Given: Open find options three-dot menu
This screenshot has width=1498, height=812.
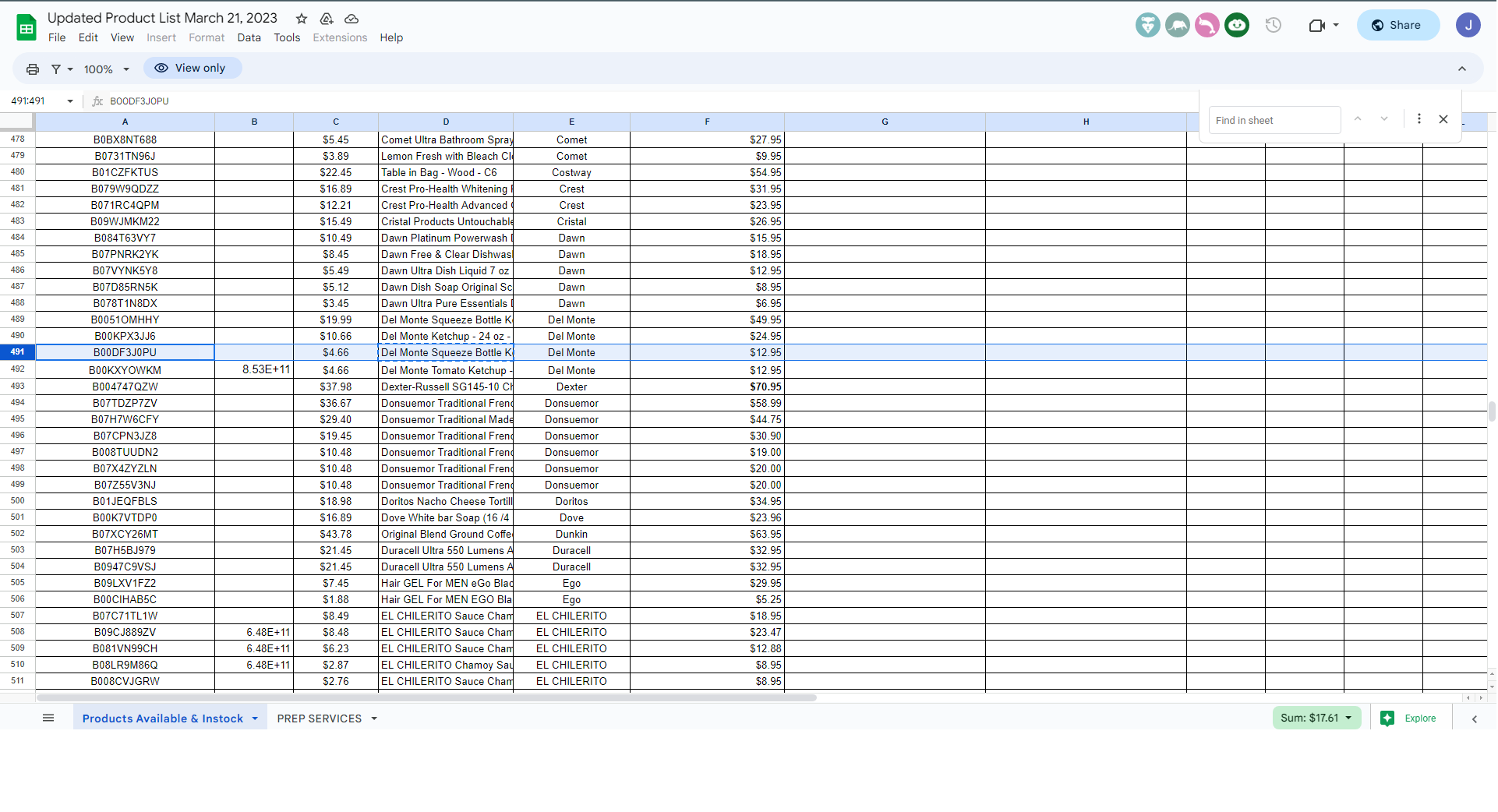Looking at the screenshot, I should pos(1419,119).
